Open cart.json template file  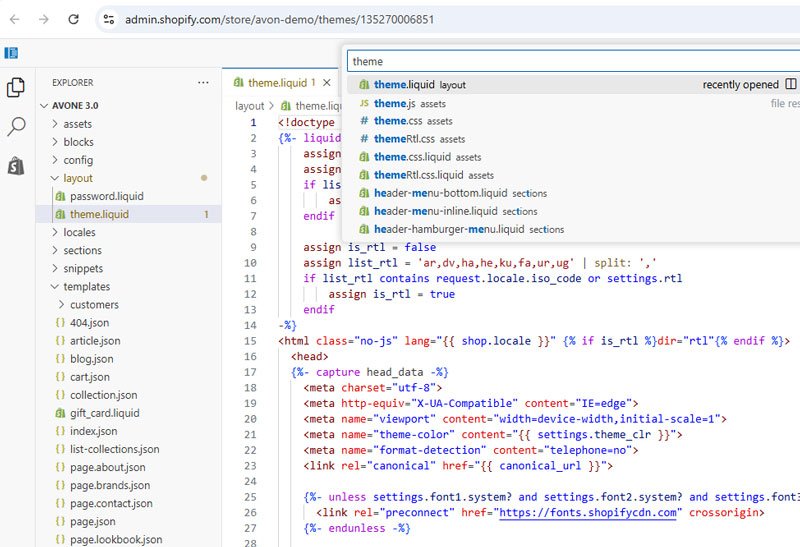pos(129,377)
